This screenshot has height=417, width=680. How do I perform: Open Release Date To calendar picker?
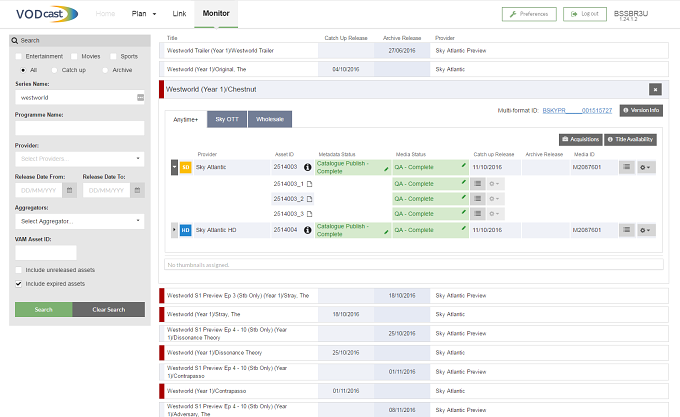click(137, 190)
